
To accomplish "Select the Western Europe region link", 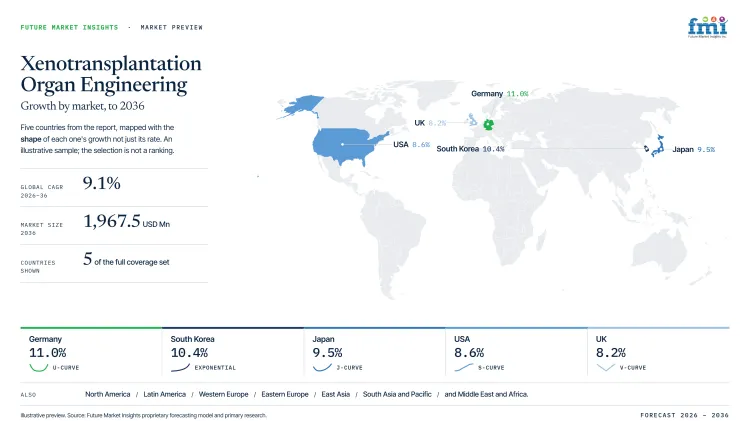I will (223, 394).
